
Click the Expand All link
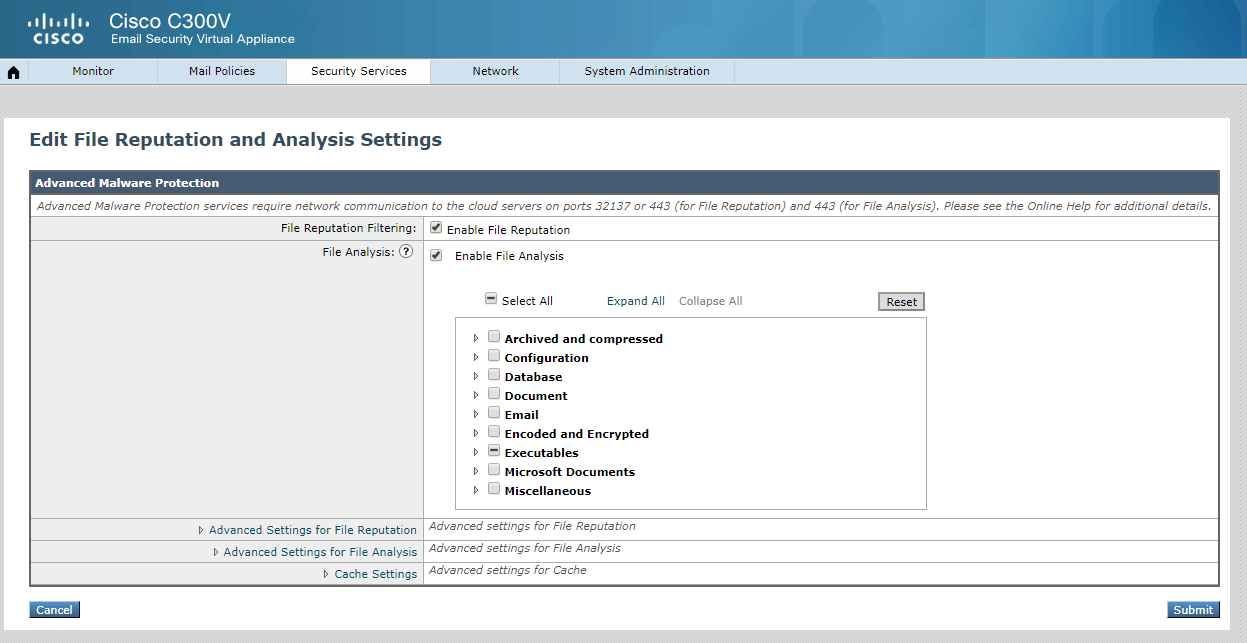[636, 301]
